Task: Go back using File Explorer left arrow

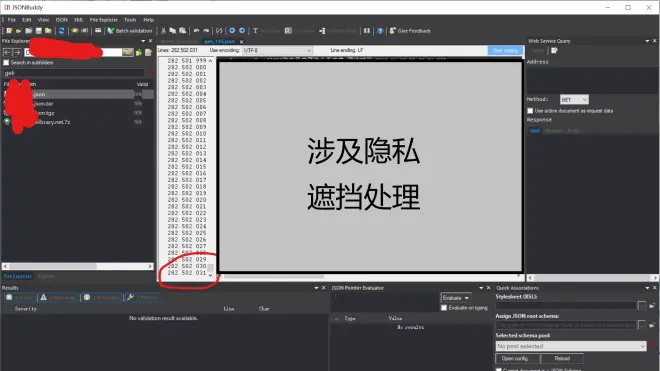Action: coord(7,52)
